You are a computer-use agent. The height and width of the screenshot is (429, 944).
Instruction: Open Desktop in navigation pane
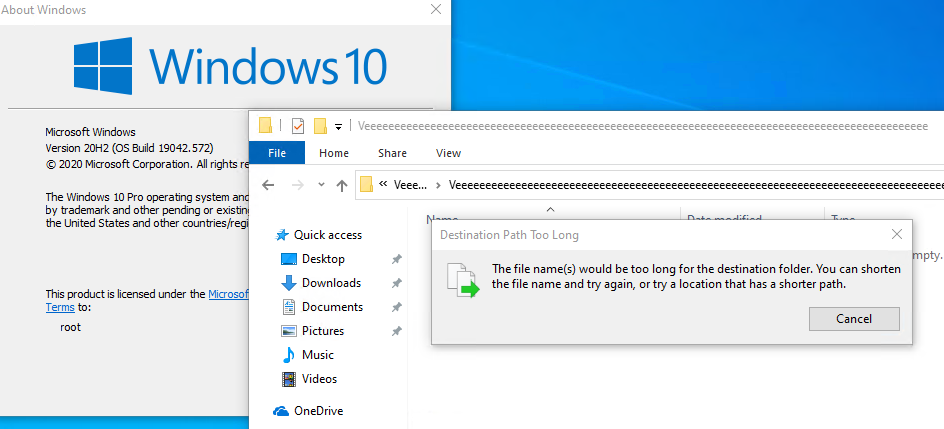323,259
